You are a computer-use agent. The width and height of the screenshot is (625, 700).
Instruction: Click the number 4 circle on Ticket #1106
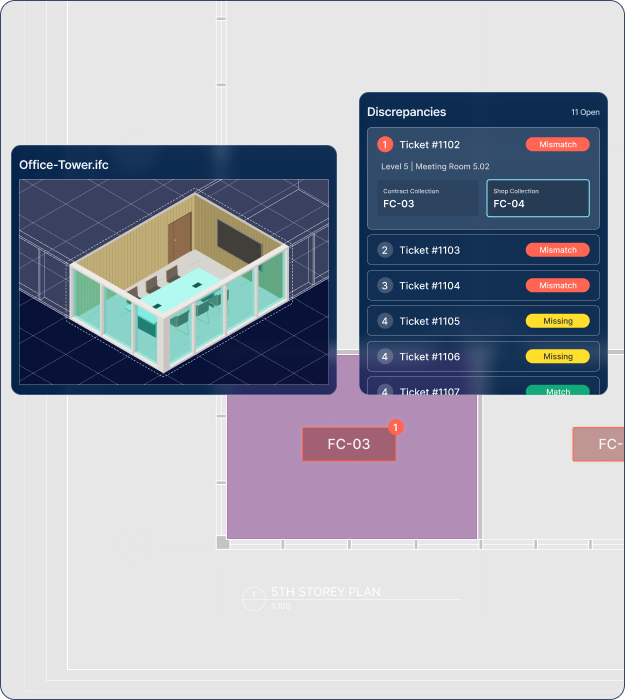pos(385,356)
